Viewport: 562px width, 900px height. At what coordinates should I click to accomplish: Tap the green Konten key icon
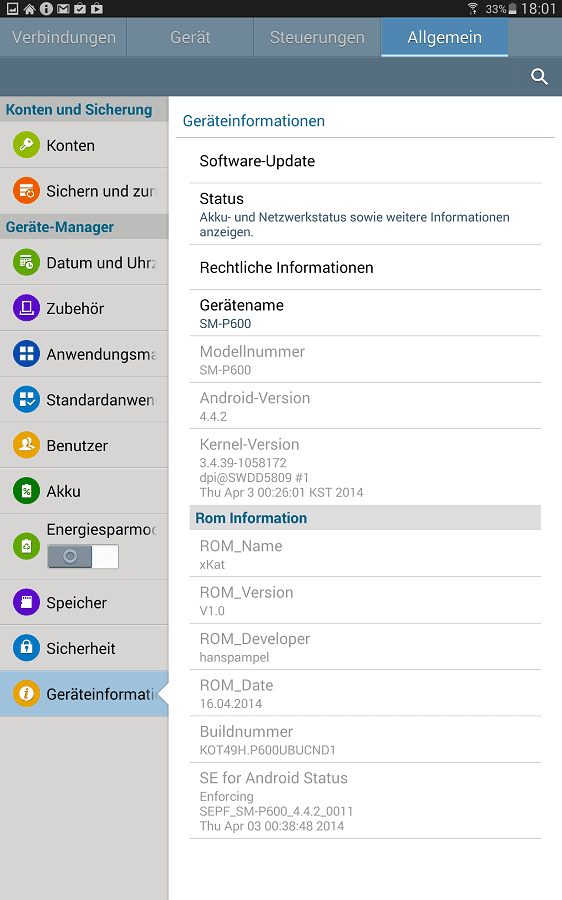tap(26, 145)
